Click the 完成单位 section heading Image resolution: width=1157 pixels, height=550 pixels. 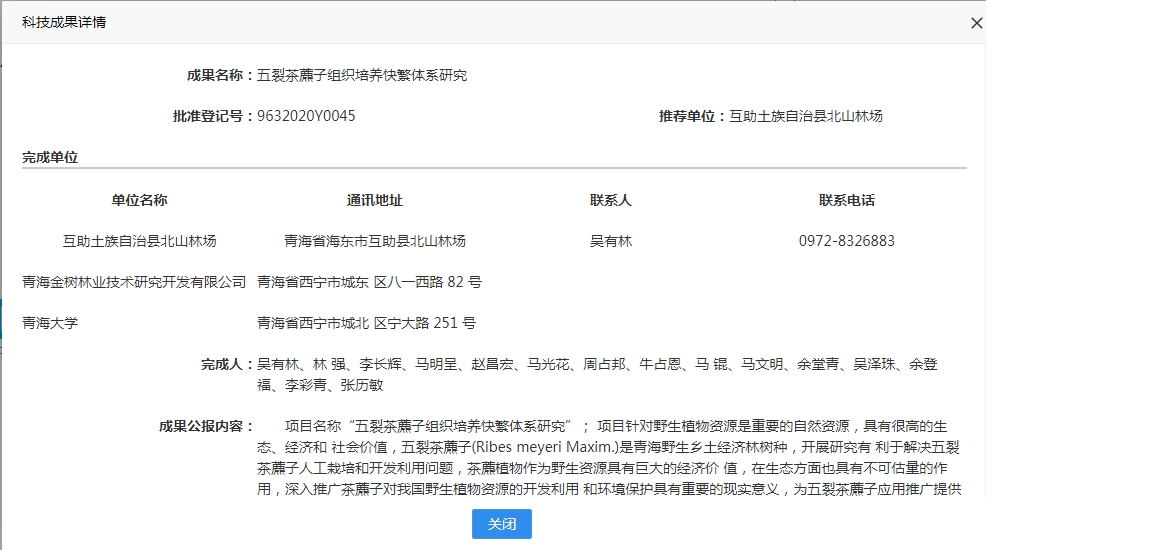pyautogui.click(x=50, y=157)
